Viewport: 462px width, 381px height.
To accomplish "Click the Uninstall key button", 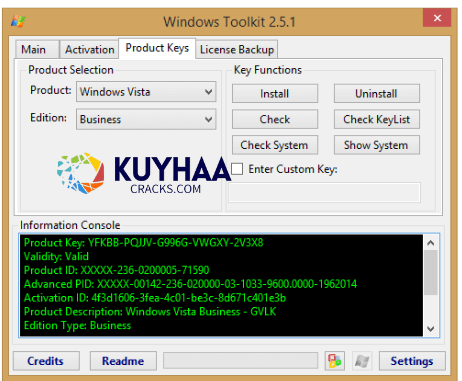I will 377,94.
